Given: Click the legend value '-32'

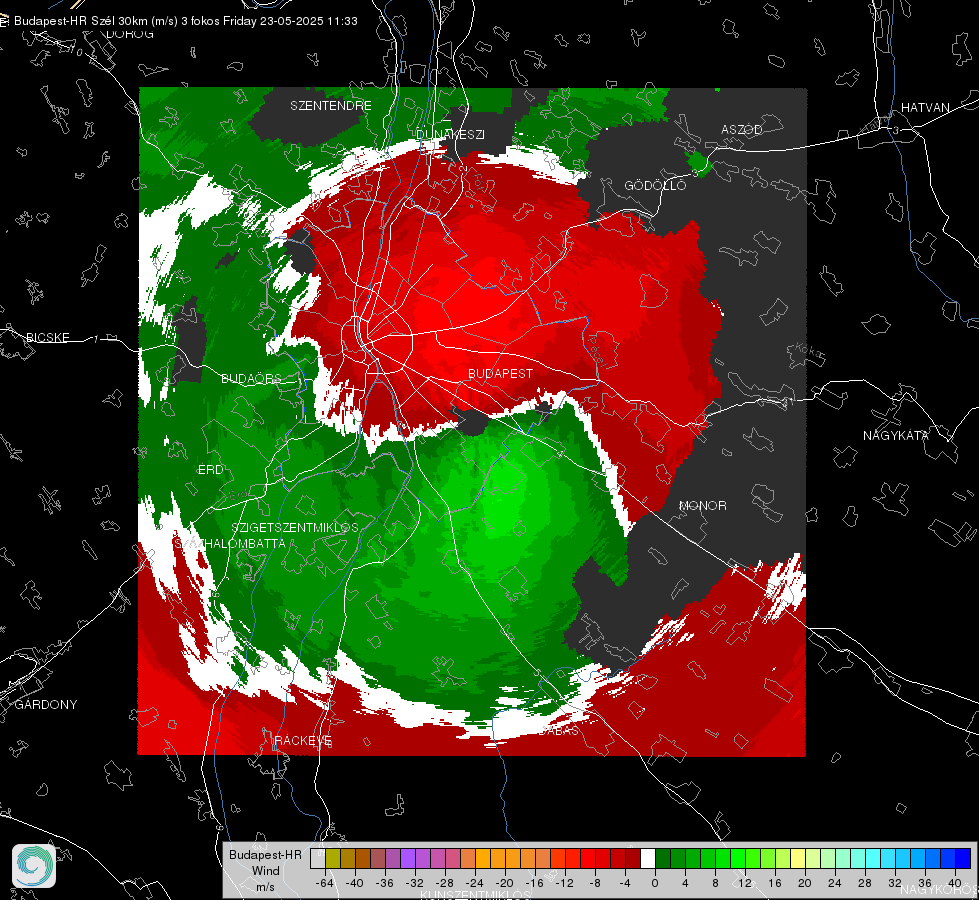Looking at the screenshot, I should tap(415, 883).
